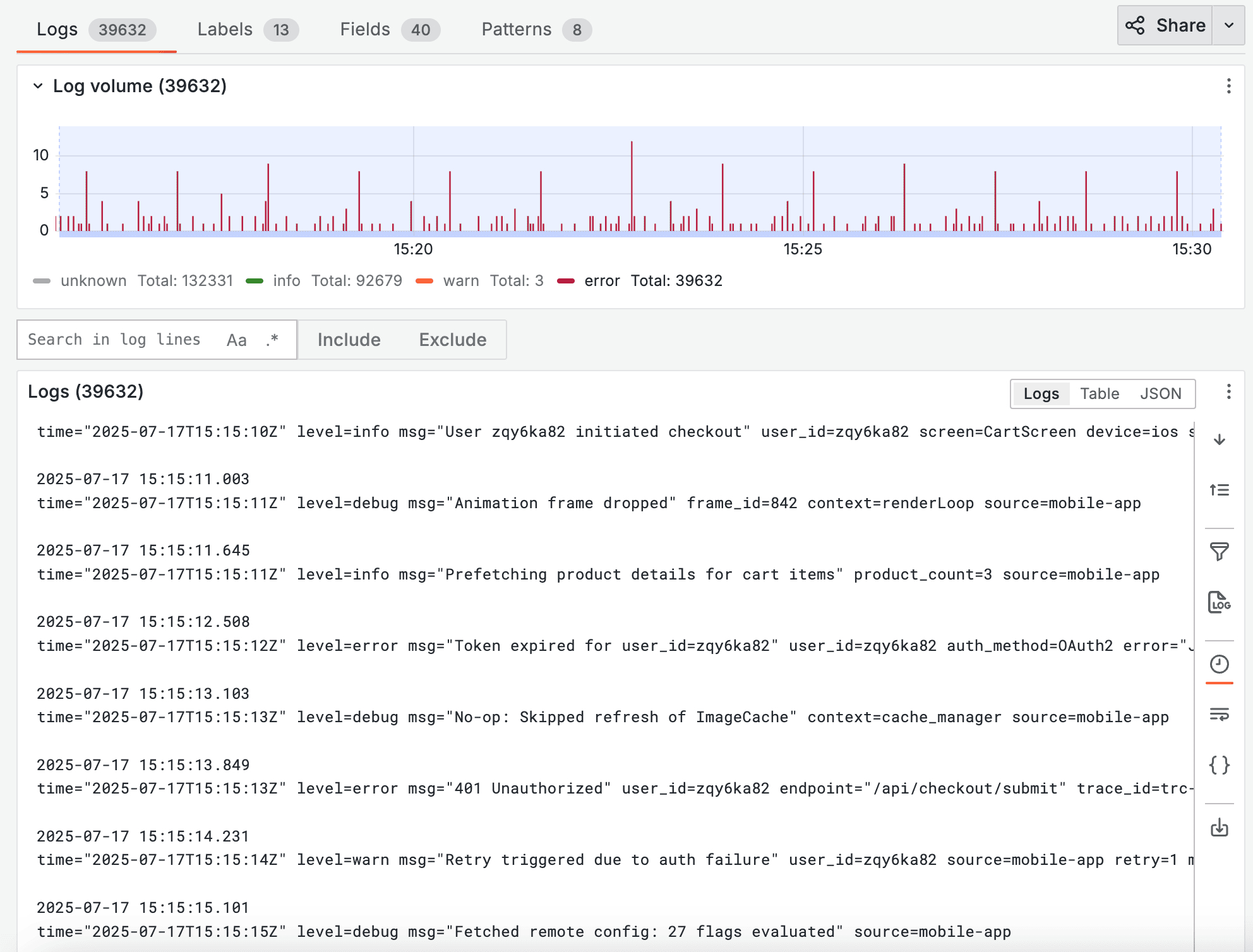Select the JSON view mode

[1161, 394]
